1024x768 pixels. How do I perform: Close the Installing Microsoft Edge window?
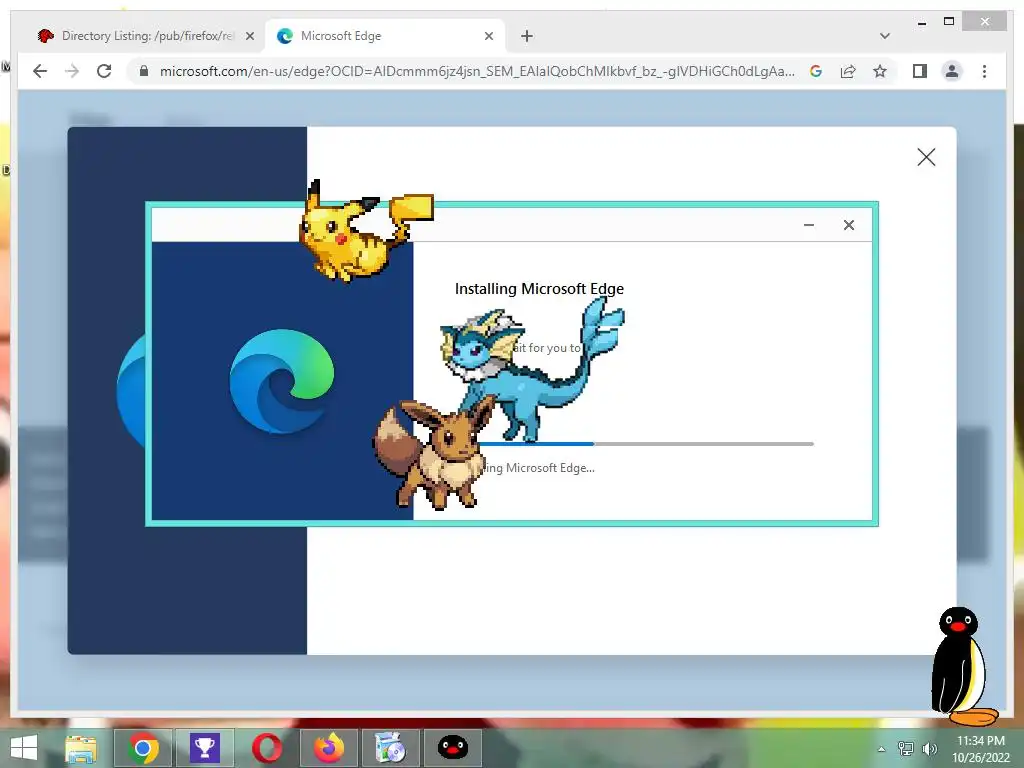tap(848, 225)
